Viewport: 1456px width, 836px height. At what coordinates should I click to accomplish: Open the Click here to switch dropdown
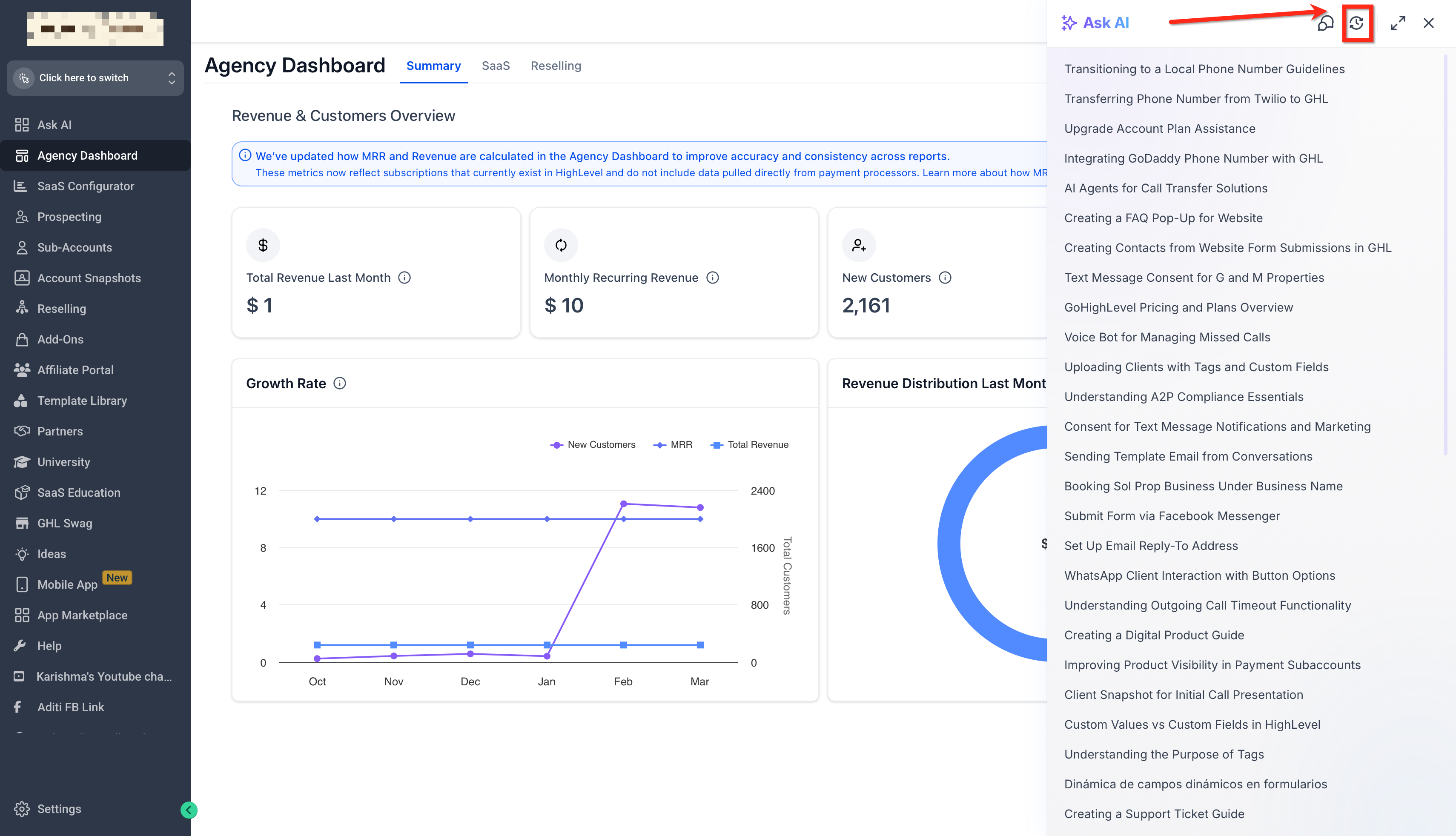[95, 78]
